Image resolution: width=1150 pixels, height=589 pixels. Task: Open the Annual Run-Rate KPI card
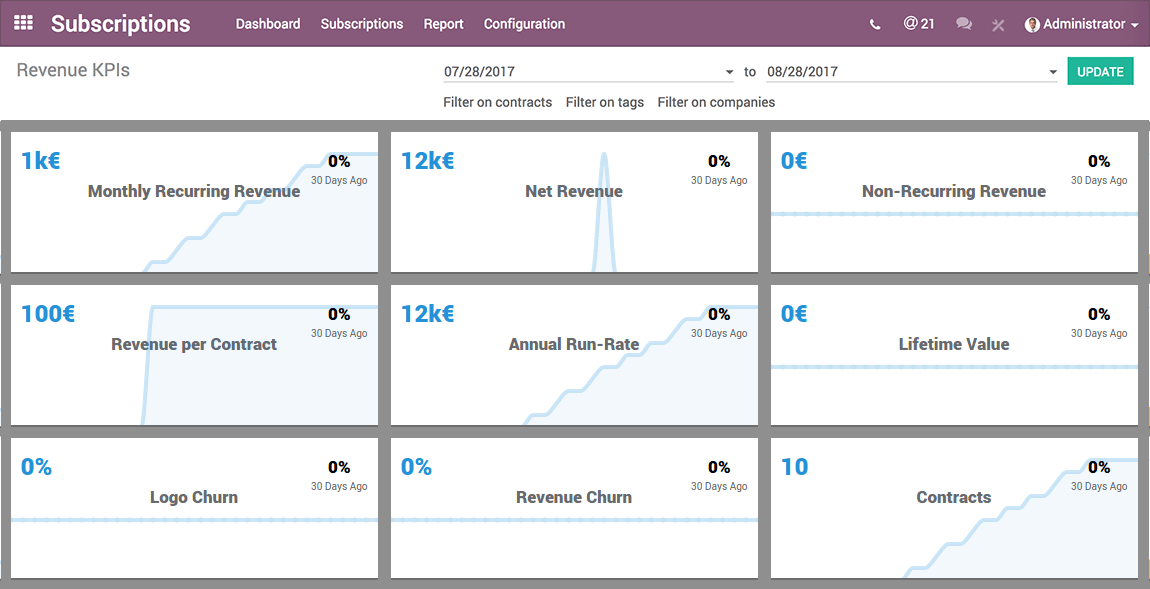[x=574, y=355]
